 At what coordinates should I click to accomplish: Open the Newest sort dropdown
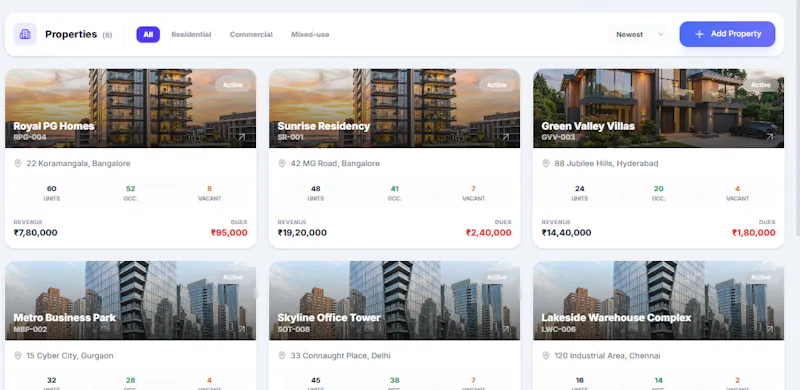640,35
